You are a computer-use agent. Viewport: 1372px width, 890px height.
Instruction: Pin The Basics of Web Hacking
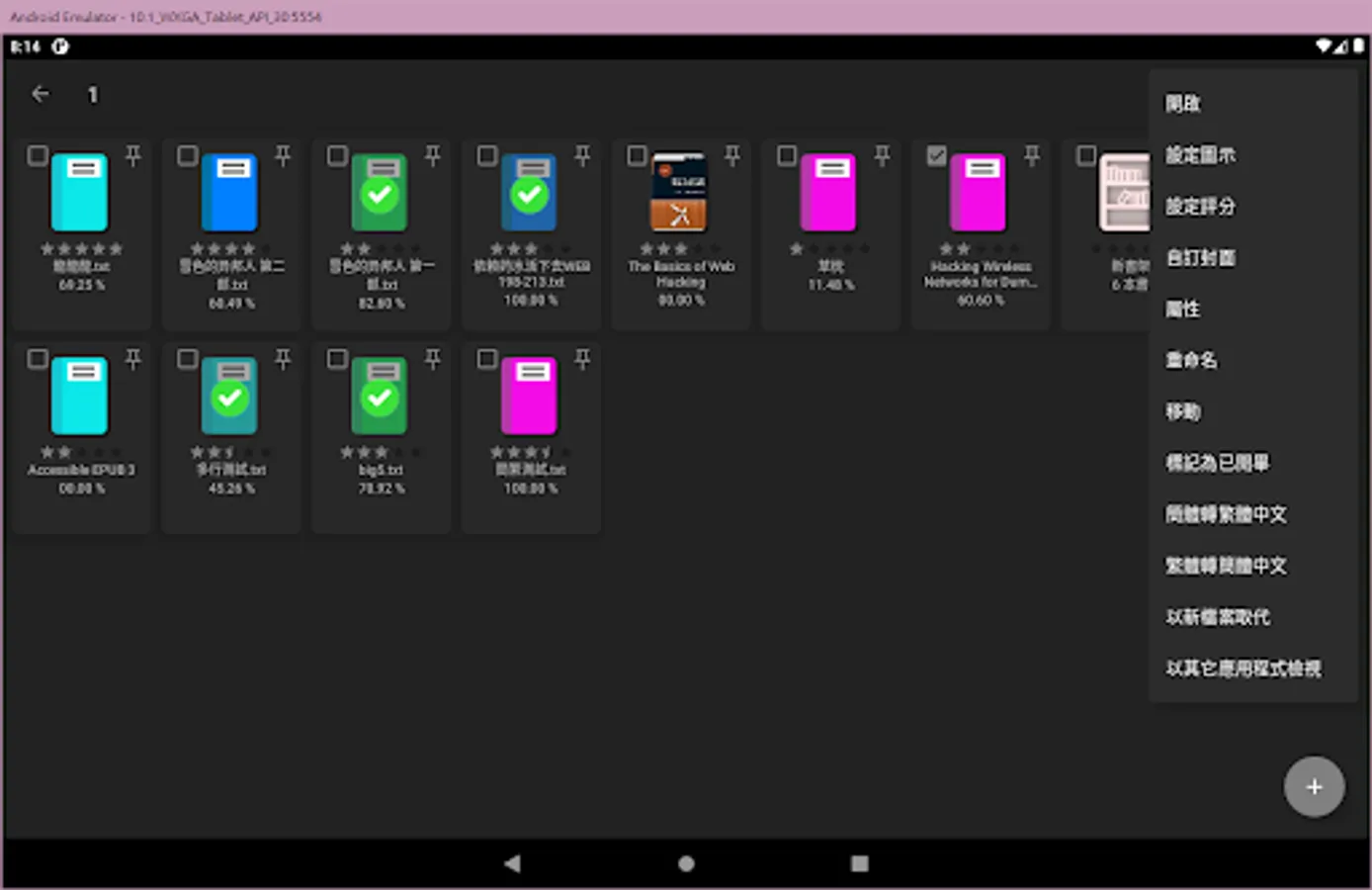[x=732, y=155]
